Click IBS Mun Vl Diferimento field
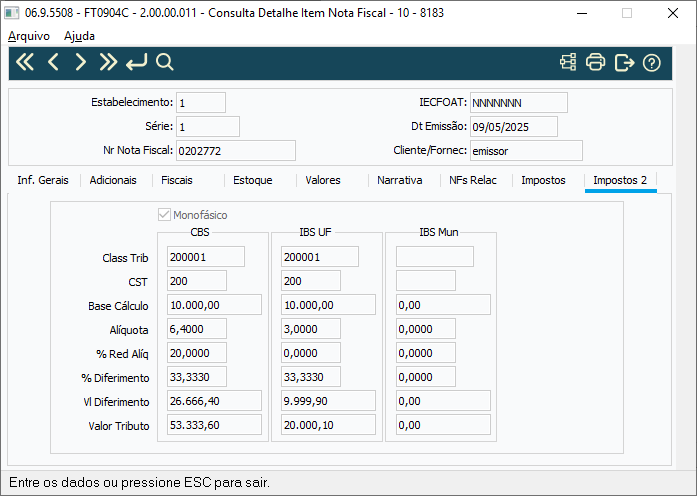 pos(443,401)
